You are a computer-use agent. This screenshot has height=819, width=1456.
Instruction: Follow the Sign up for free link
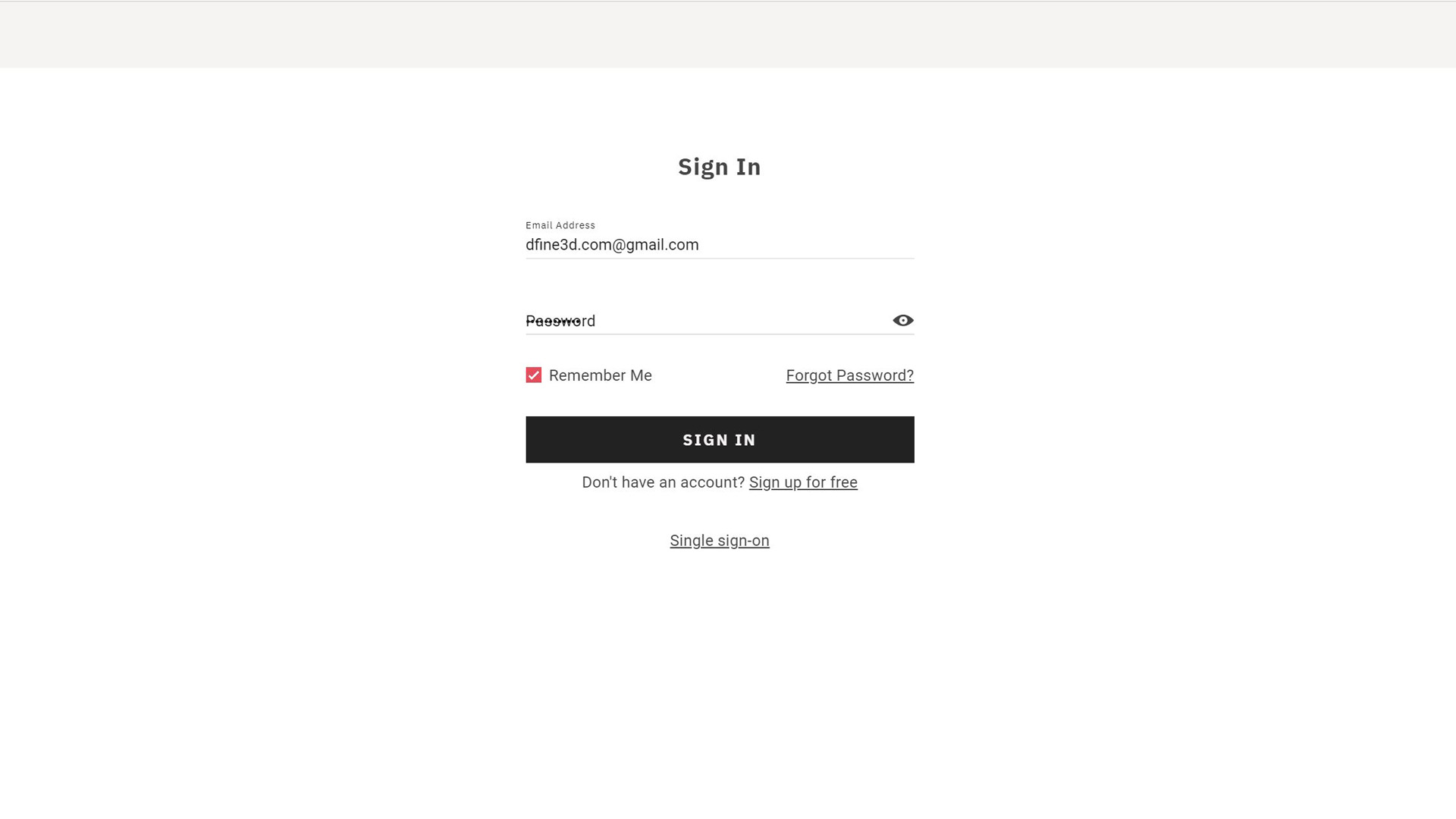tap(803, 482)
